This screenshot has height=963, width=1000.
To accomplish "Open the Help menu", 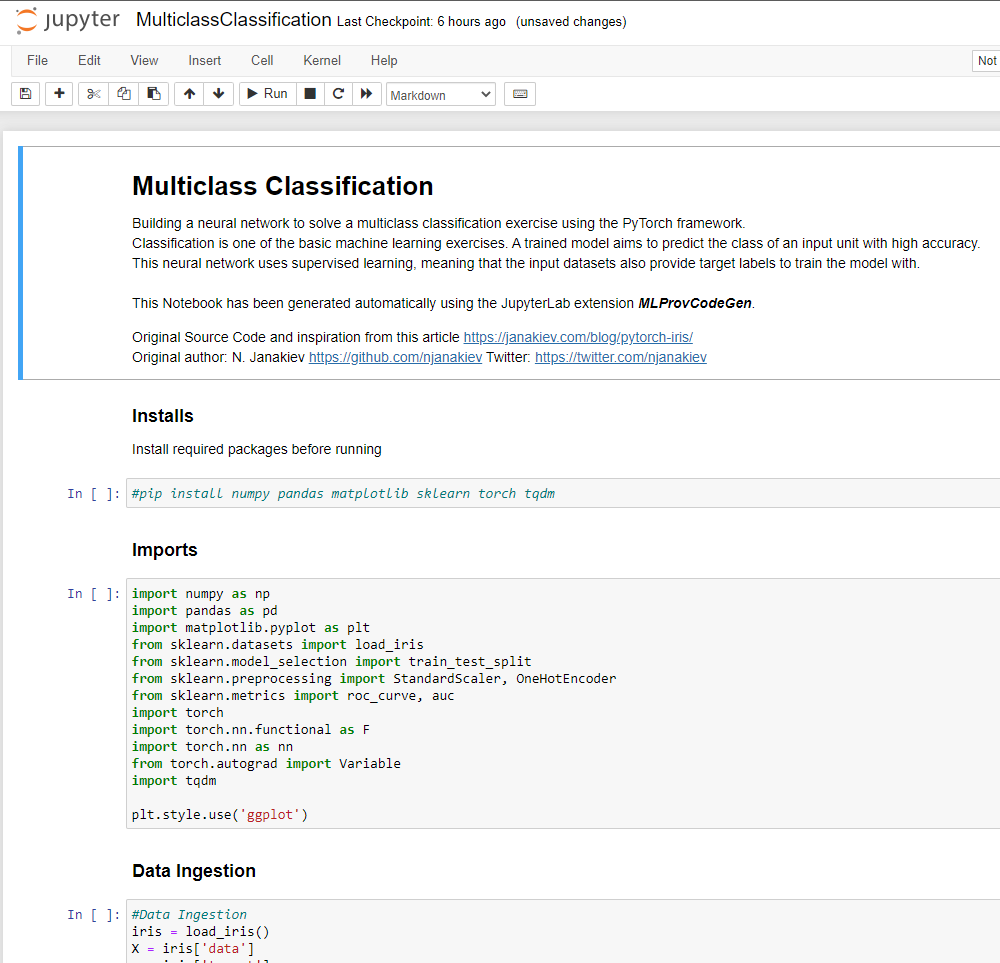I will [x=384, y=61].
